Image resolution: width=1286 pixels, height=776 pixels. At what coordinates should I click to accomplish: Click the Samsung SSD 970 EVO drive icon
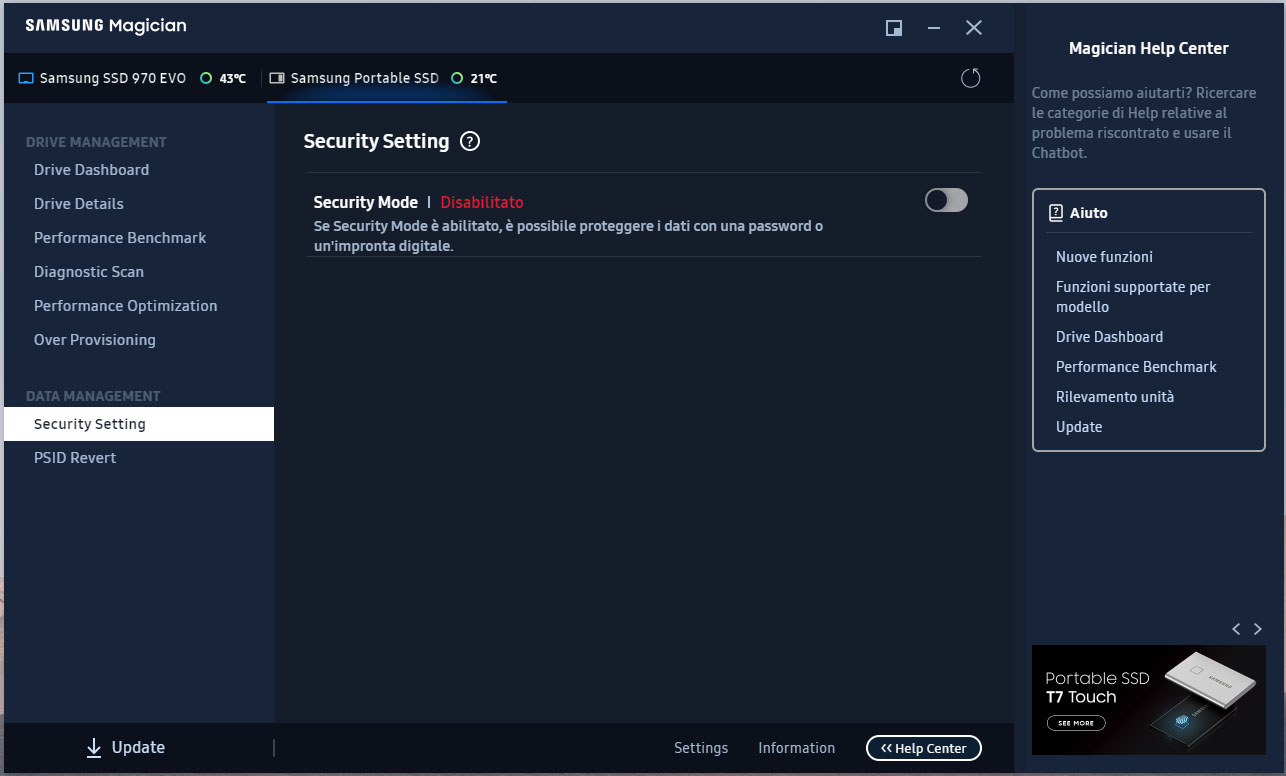(26, 78)
